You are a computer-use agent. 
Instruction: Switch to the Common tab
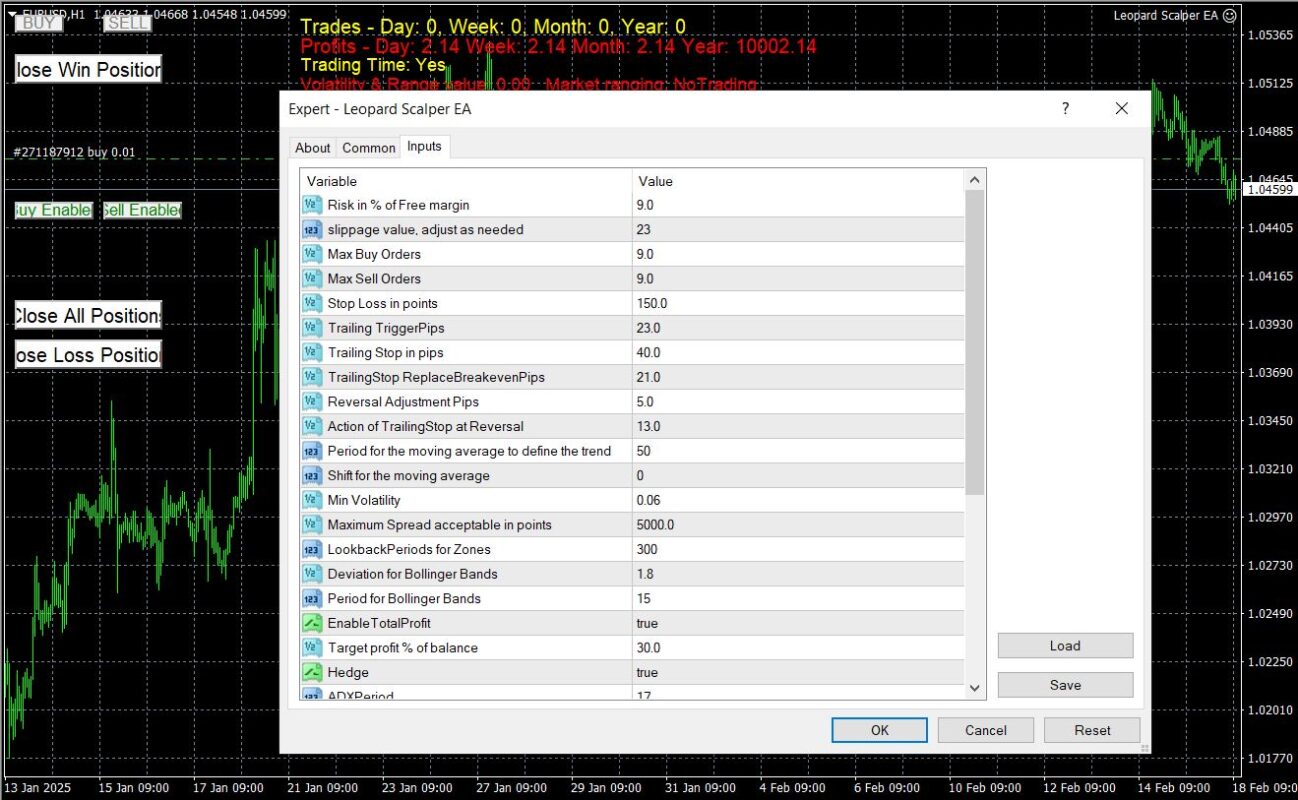[x=368, y=147]
